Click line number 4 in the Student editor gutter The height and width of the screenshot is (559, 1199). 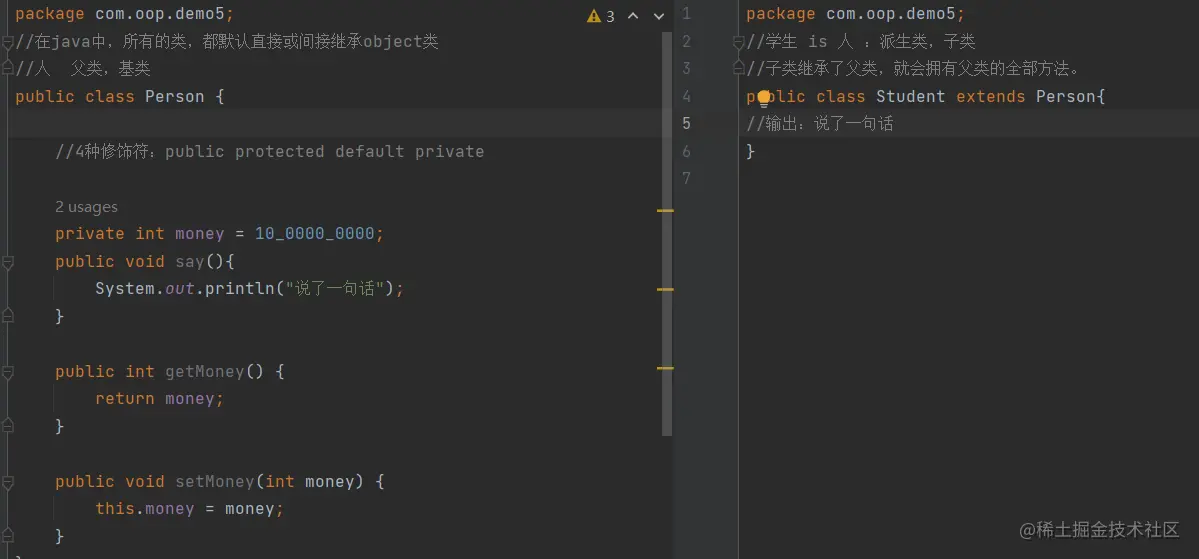pyautogui.click(x=686, y=96)
